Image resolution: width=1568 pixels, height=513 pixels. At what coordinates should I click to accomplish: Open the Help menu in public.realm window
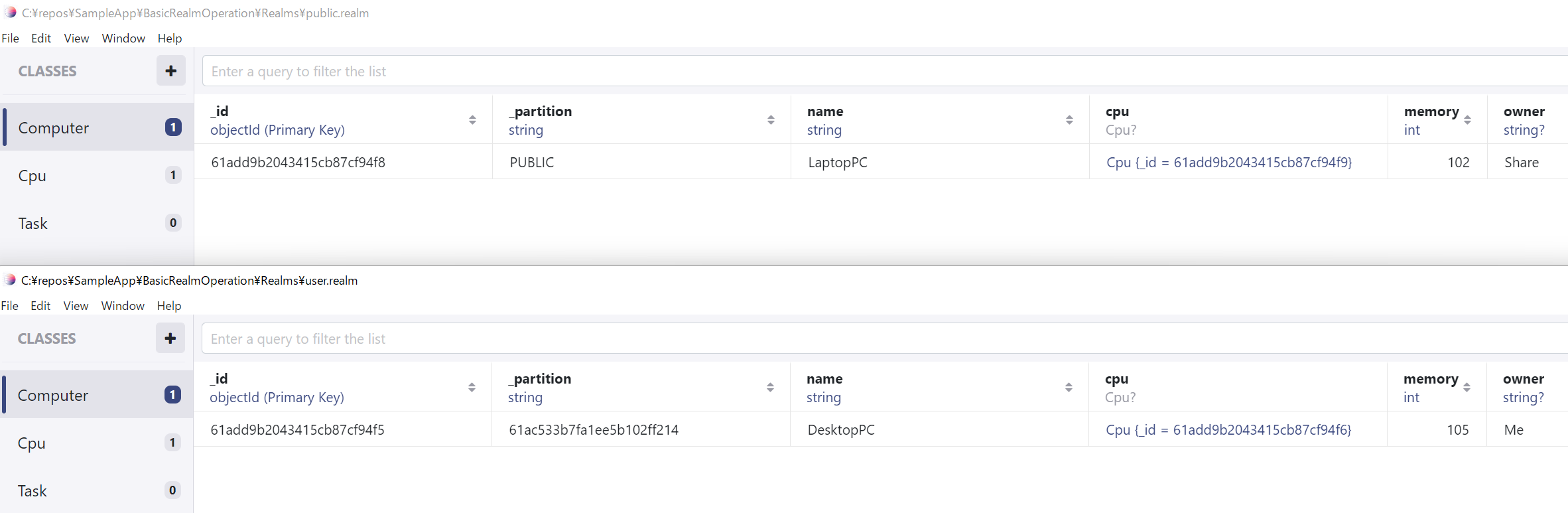click(170, 38)
